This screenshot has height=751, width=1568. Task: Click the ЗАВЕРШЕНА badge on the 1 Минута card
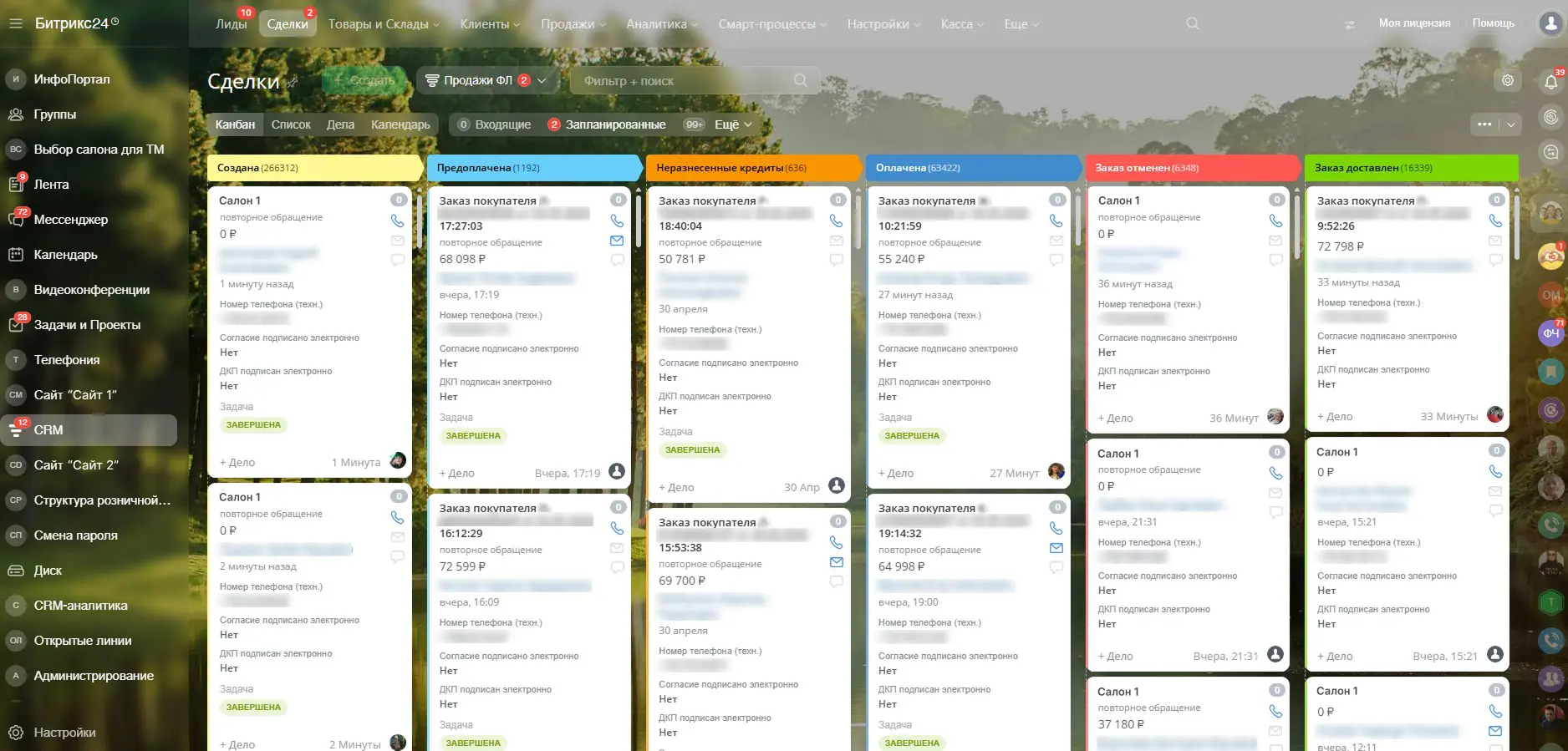(253, 425)
